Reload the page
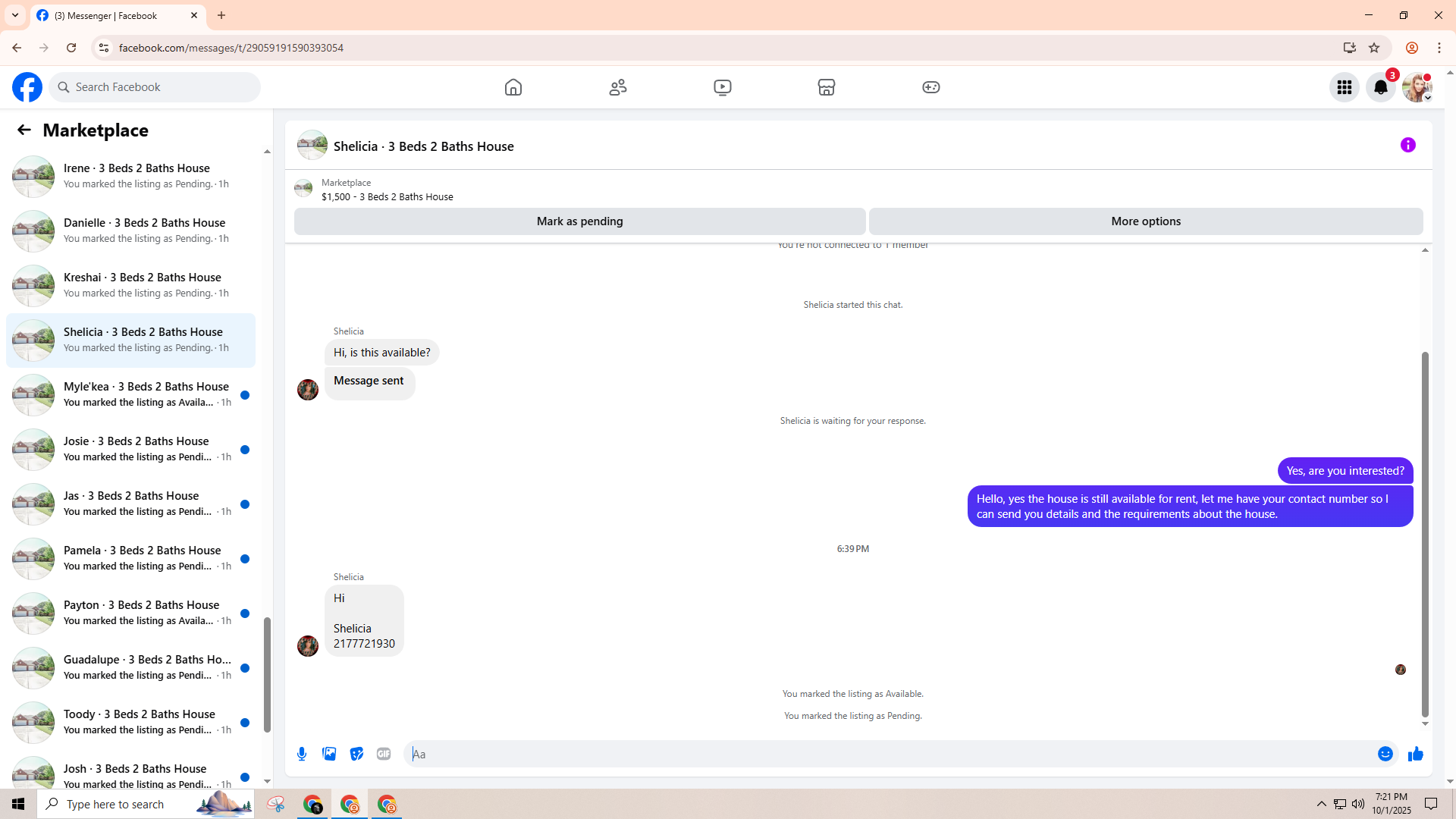The height and width of the screenshot is (819, 1456). (71, 48)
